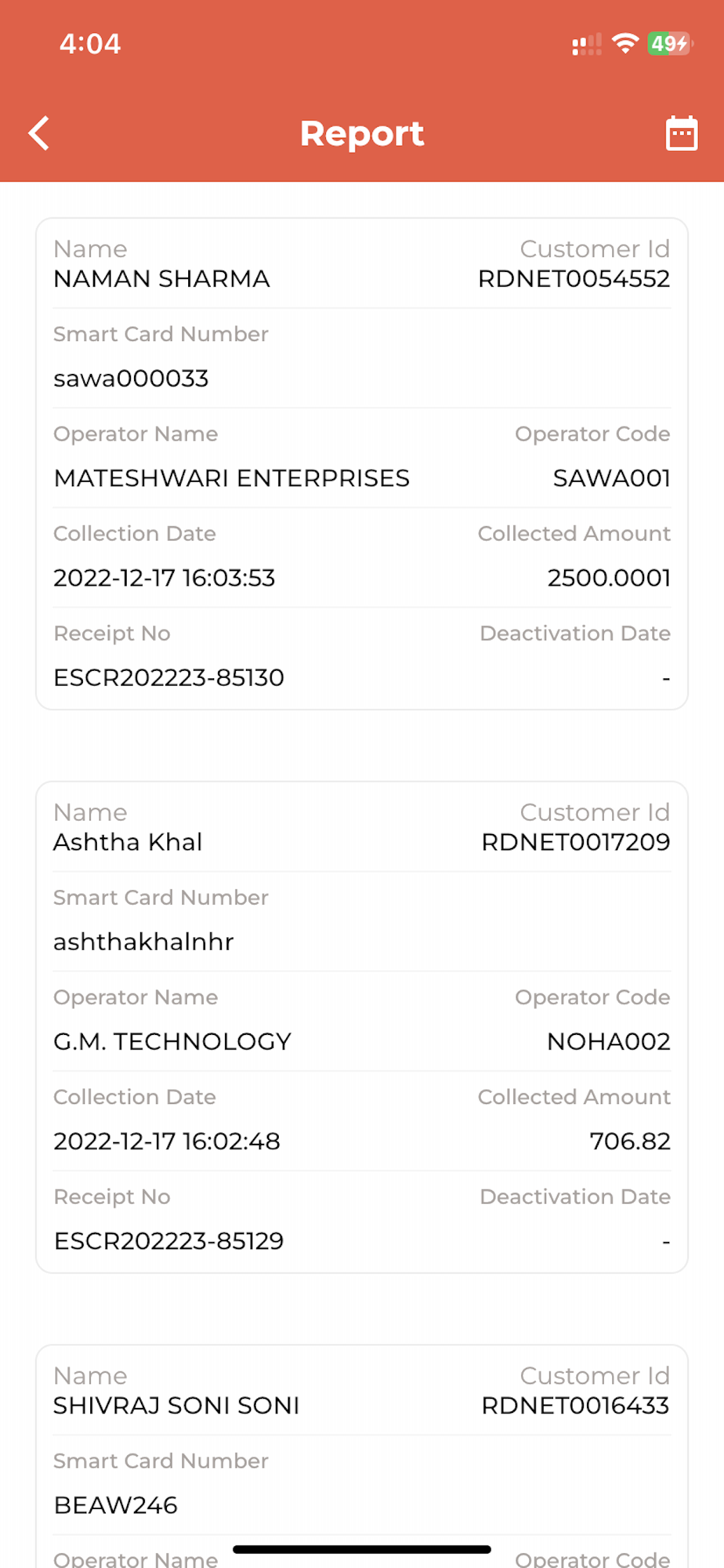Select customer ID RDNET0054552
Viewport: 724px width, 1568px height.
pyautogui.click(x=574, y=279)
